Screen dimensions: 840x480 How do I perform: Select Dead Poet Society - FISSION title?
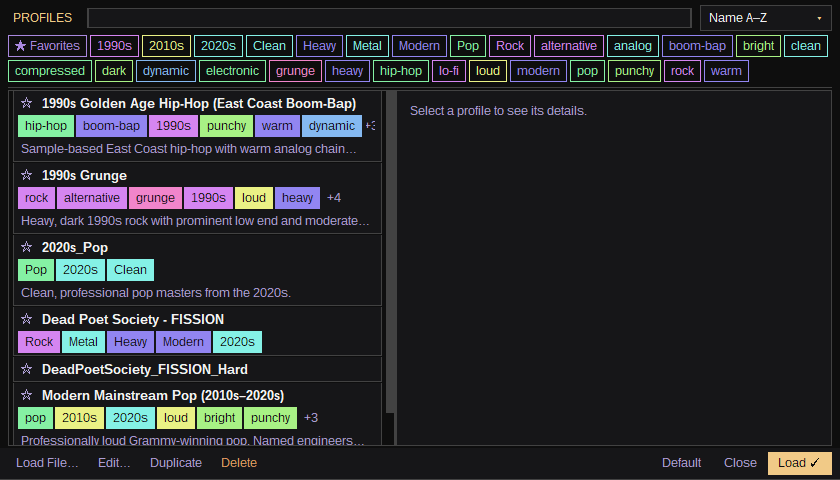click(x=133, y=319)
